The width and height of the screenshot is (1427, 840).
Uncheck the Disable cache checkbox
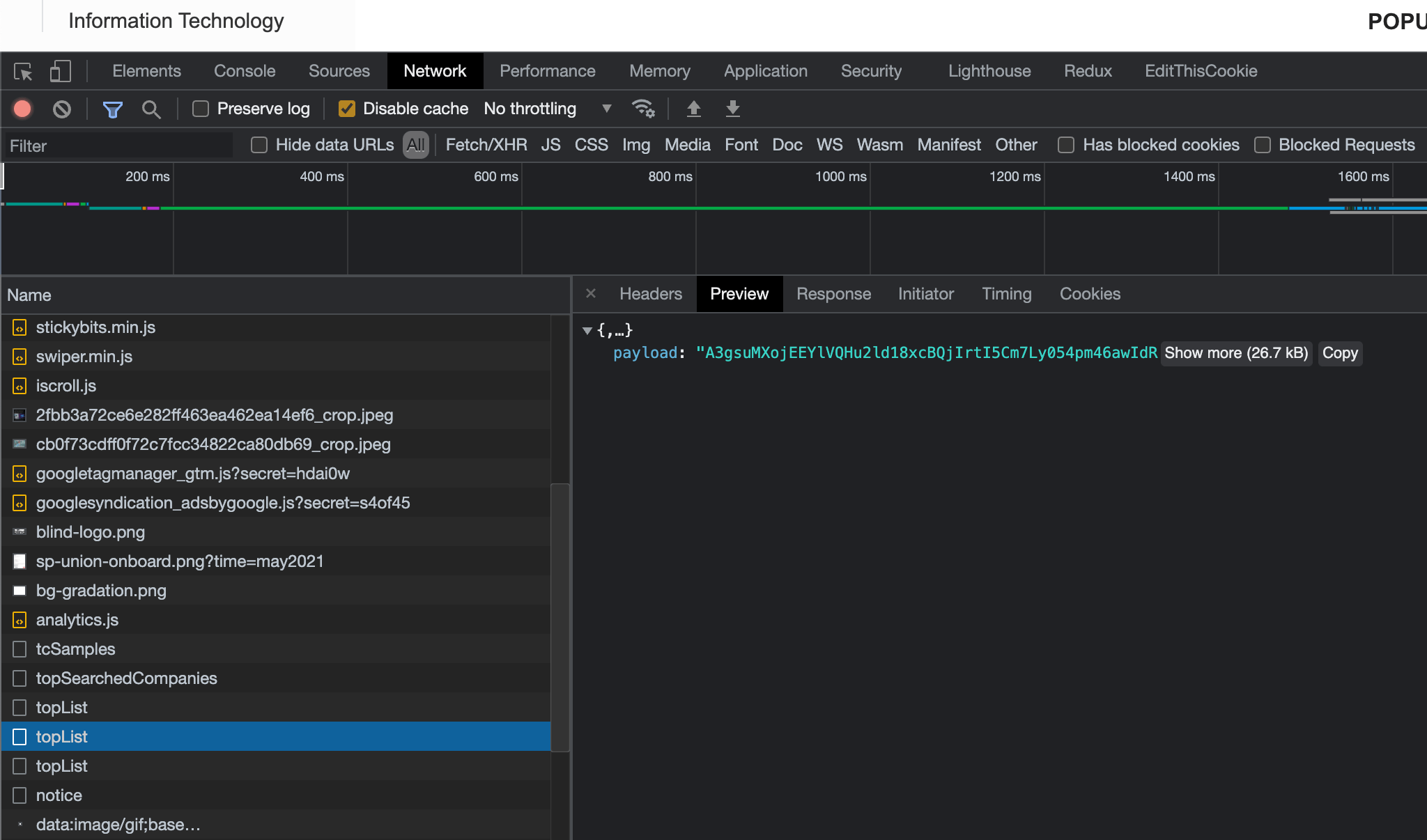coord(347,109)
